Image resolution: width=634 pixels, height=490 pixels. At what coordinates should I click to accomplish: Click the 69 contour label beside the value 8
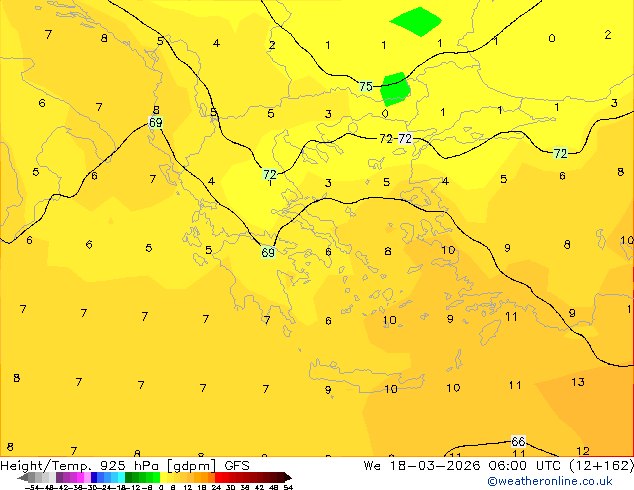coord(156,122)
